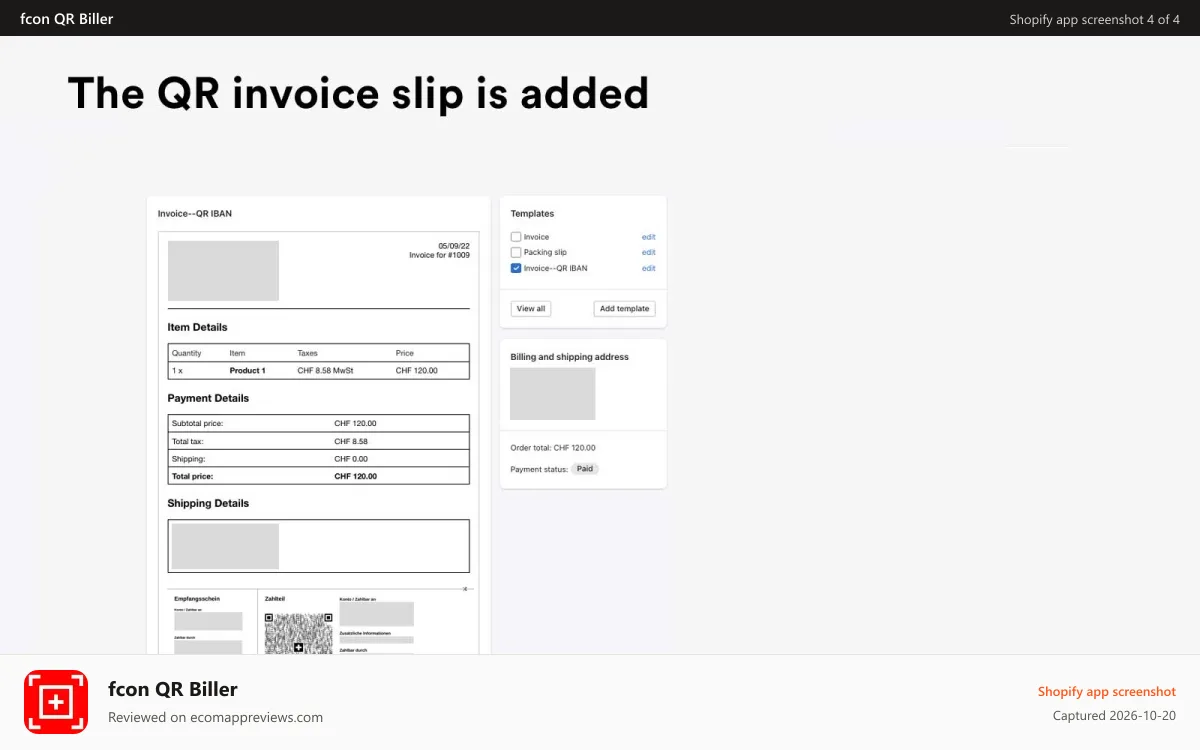Click the 05/09/22 invoice date
1200x750 pixels.
pyautogui.click(x=454, y=246)
